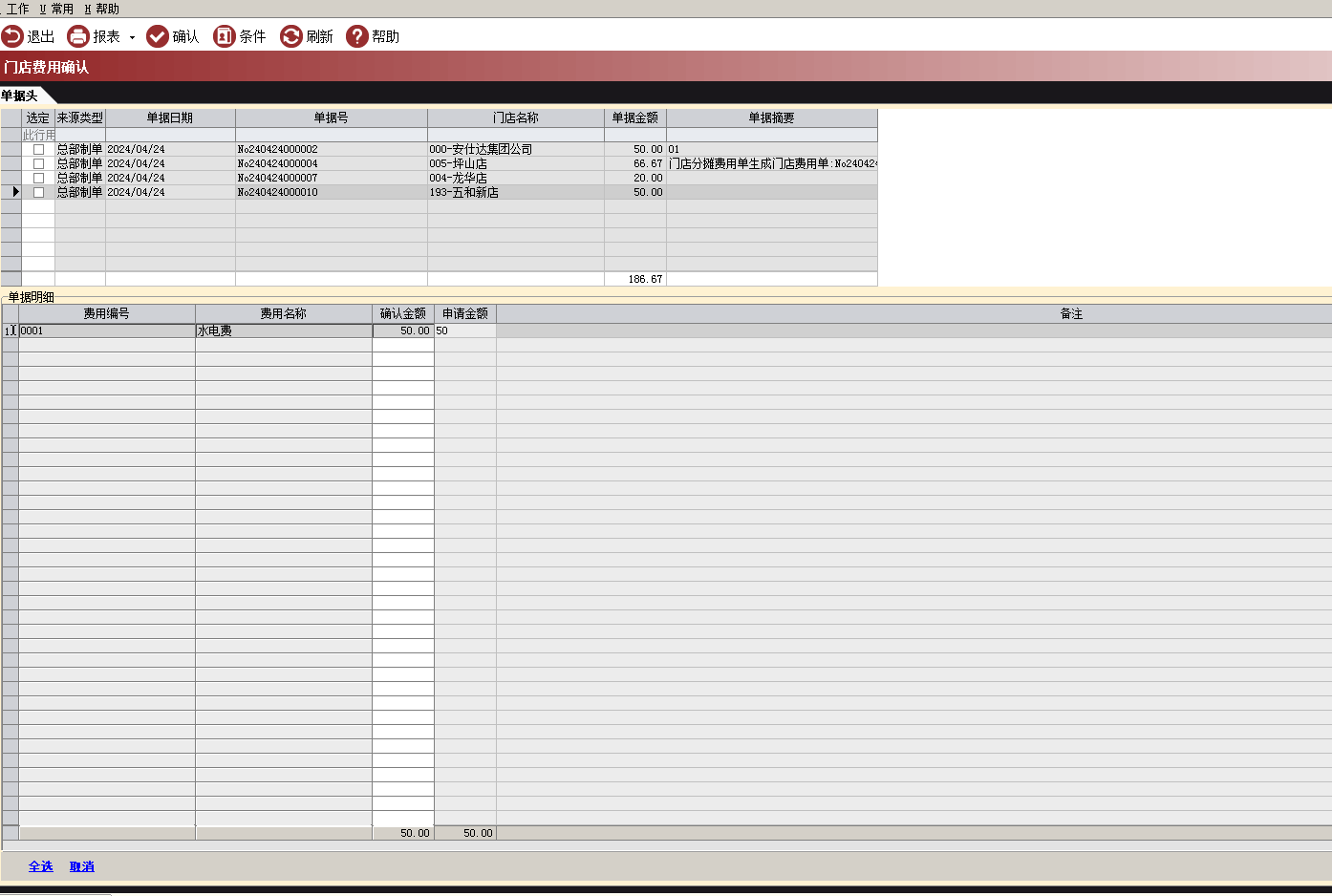
Task: Click the 20.00 amount cell
Action: pyautogui.click(x=635, y=179)
